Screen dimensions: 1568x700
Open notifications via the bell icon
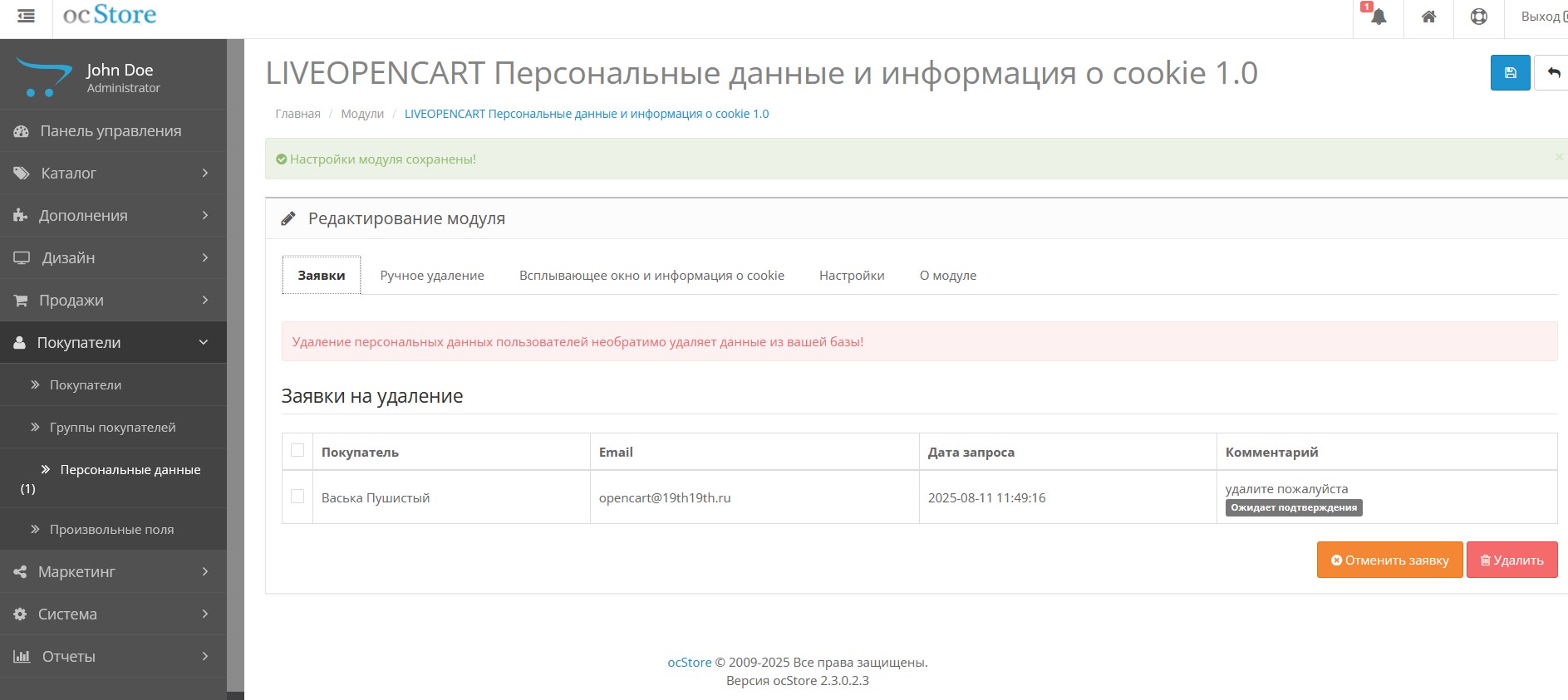point(1378,17)
